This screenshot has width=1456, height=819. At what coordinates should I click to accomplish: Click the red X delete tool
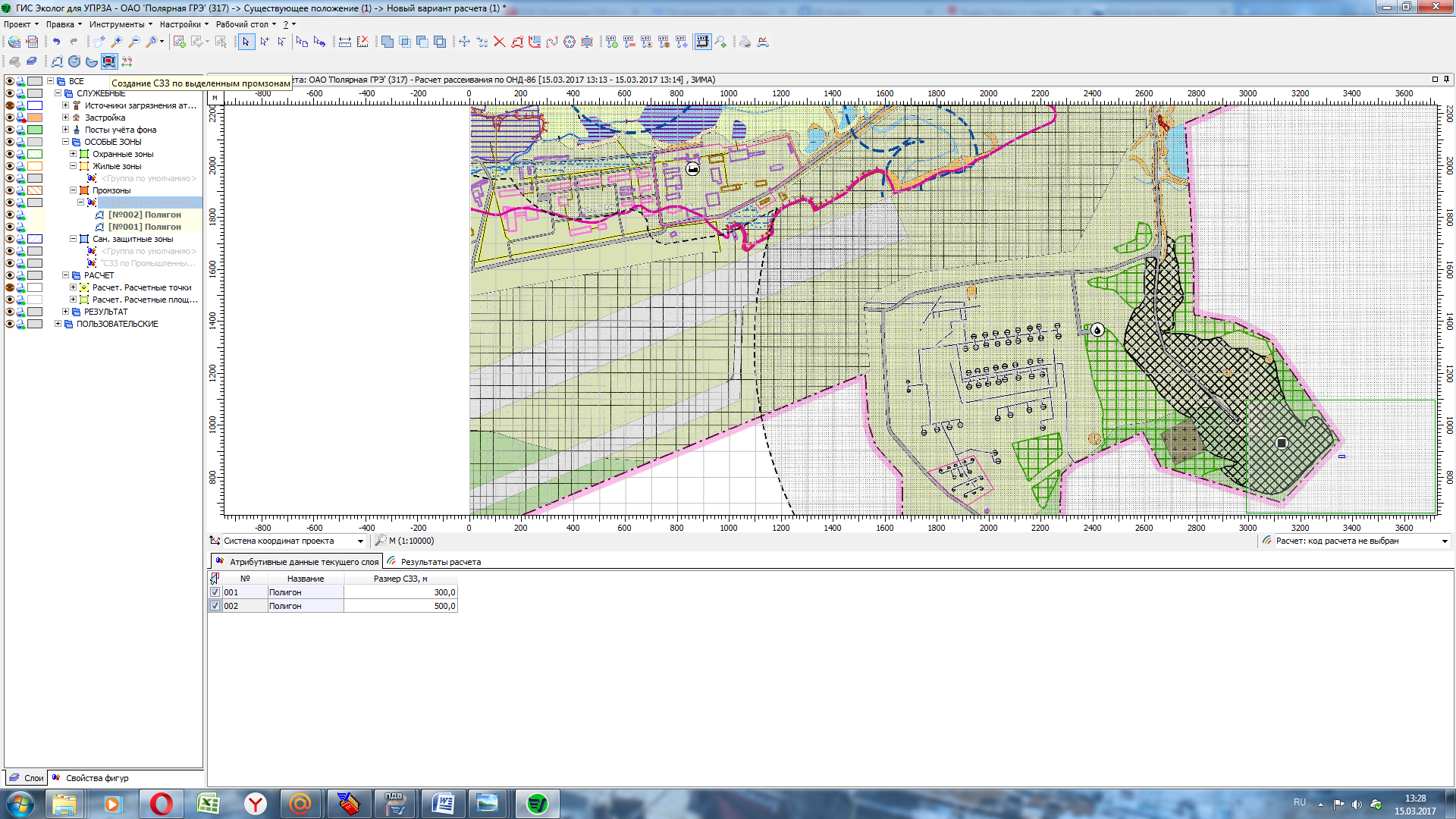(x=499, y=42)
